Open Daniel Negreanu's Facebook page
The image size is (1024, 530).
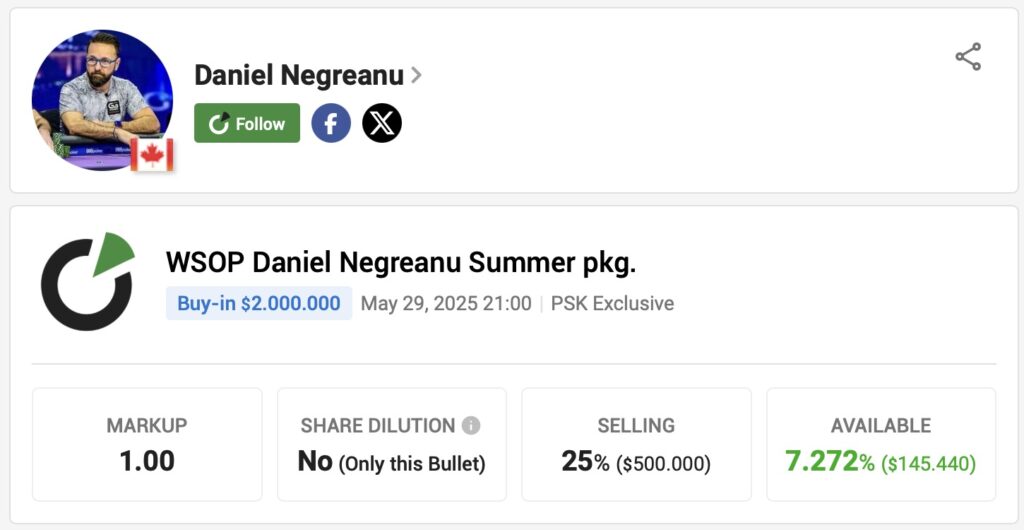click(331, 123)
